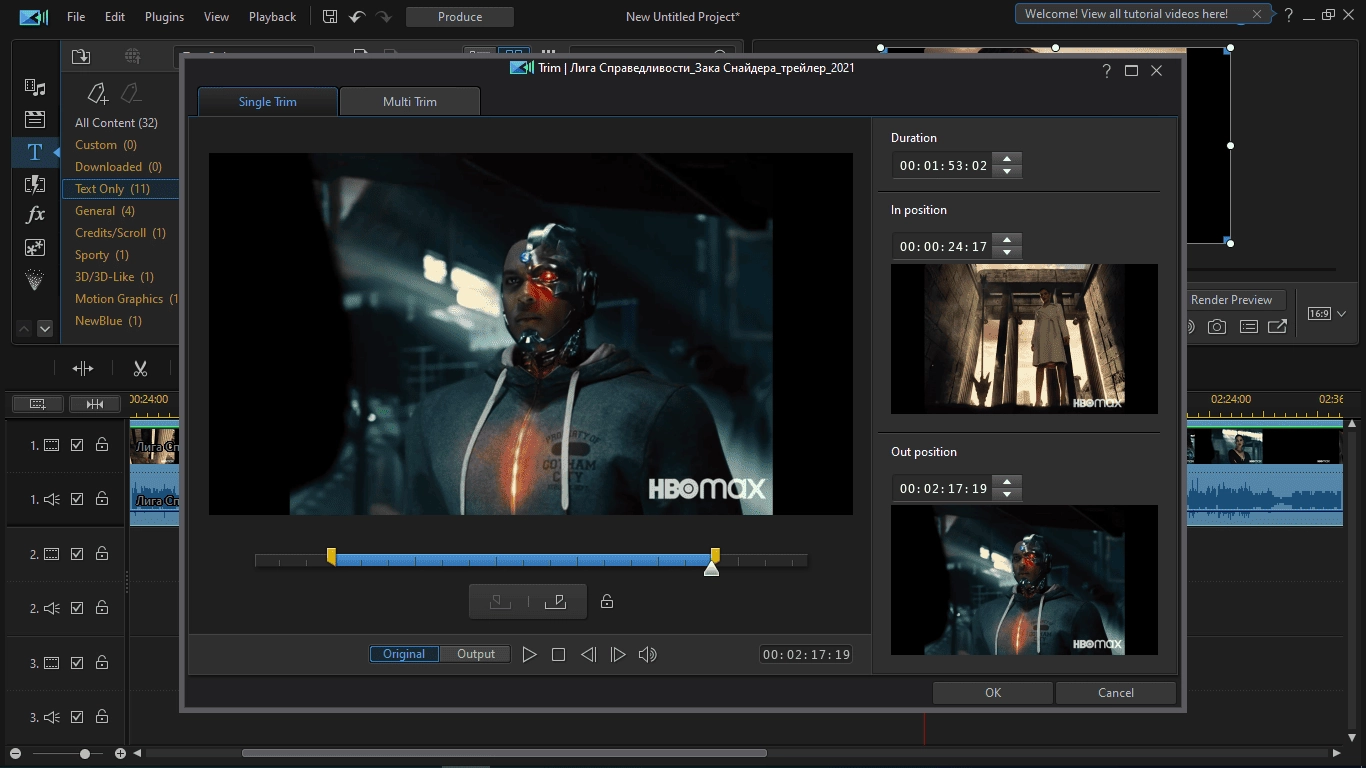Switch to the Single Trim tab

(x=267, y=101)
